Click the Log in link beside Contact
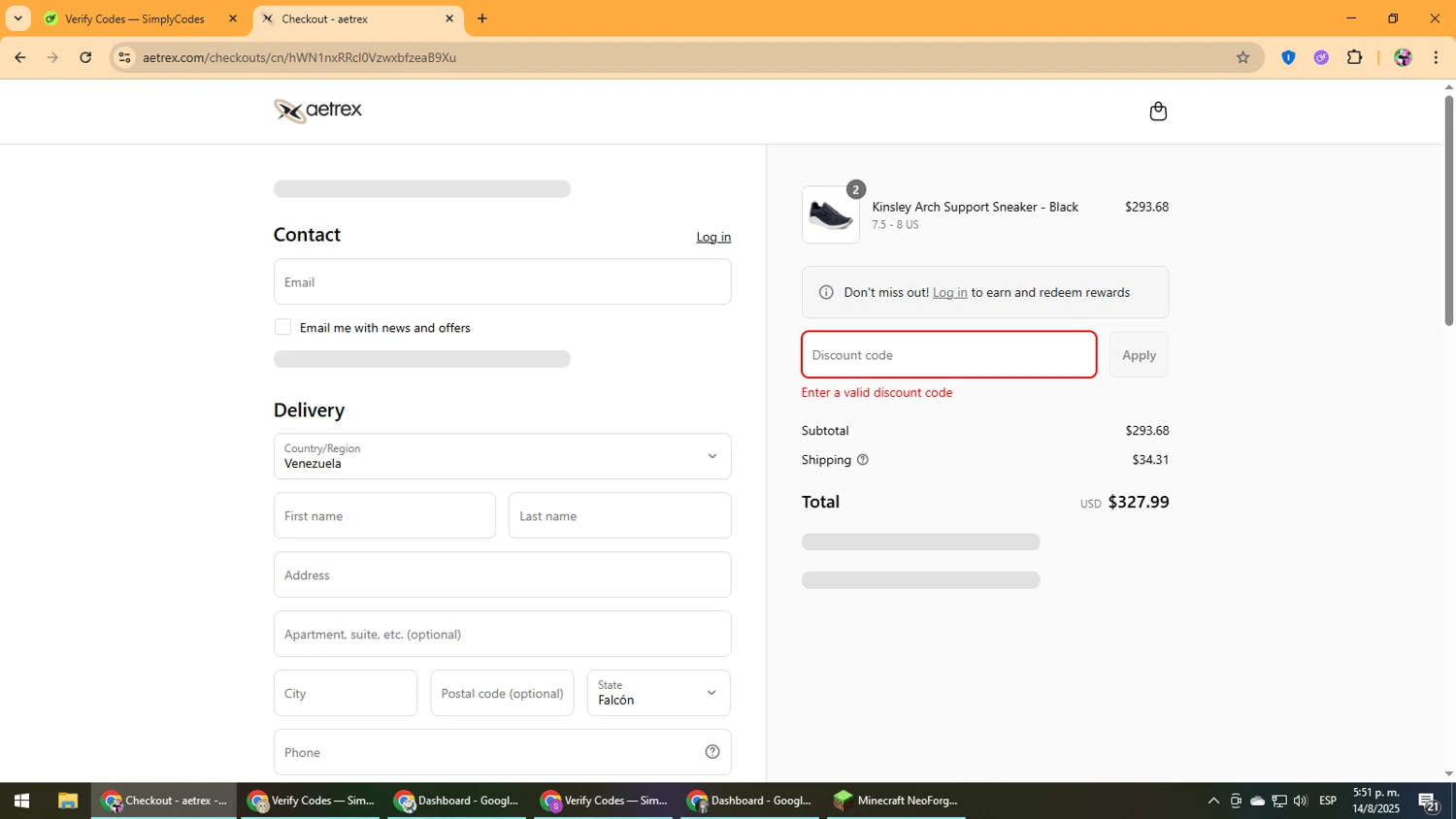The image size is (1456, 819). coord(712,237)
